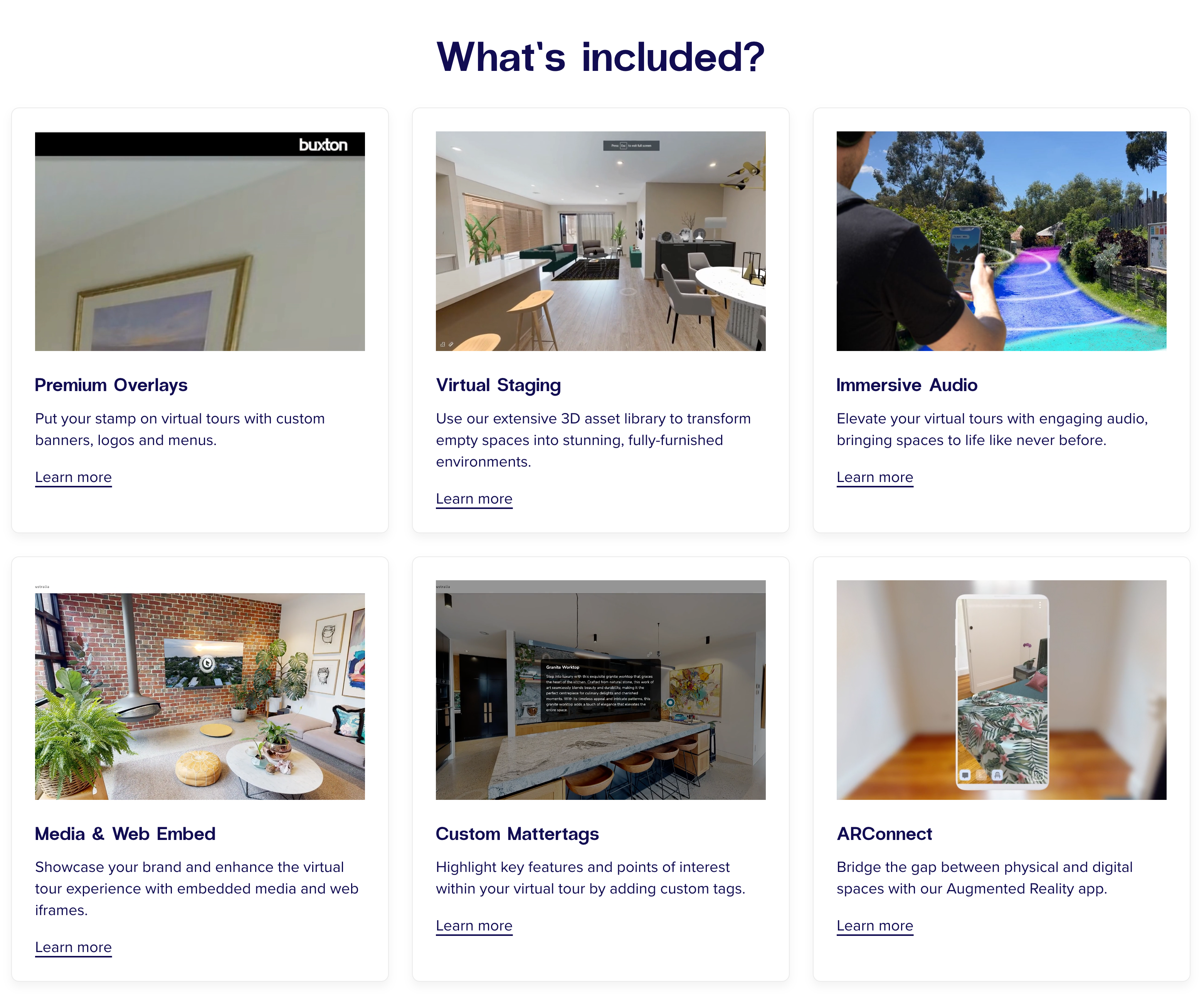This screenshot has width=1204, height=1001.
Task: Open the Media & Web Embed Learn more link
Action: click(x=73, y=947)
